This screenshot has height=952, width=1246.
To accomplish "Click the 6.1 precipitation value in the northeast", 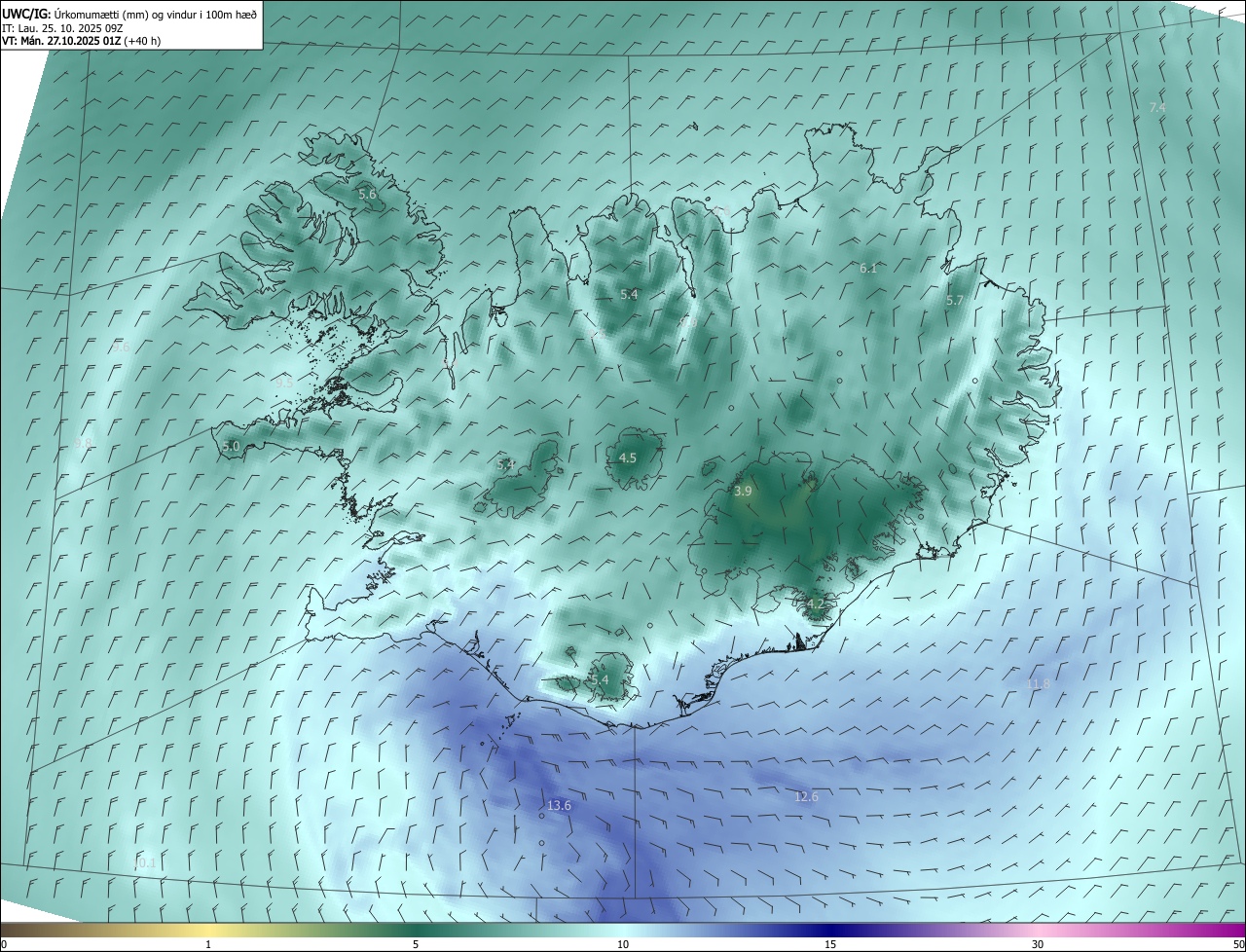I will tap(868, 268).
